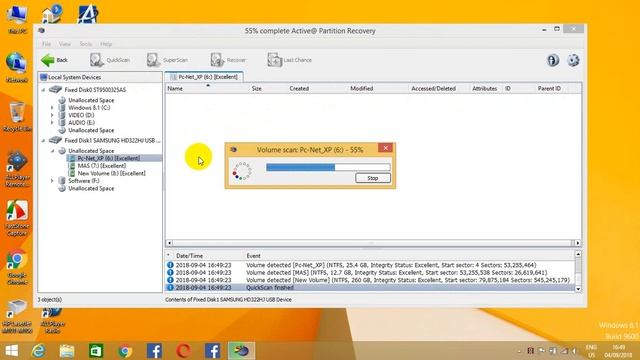
Task: Open the Recycle Bin desktop icon
Action: [x=17, y=117]
